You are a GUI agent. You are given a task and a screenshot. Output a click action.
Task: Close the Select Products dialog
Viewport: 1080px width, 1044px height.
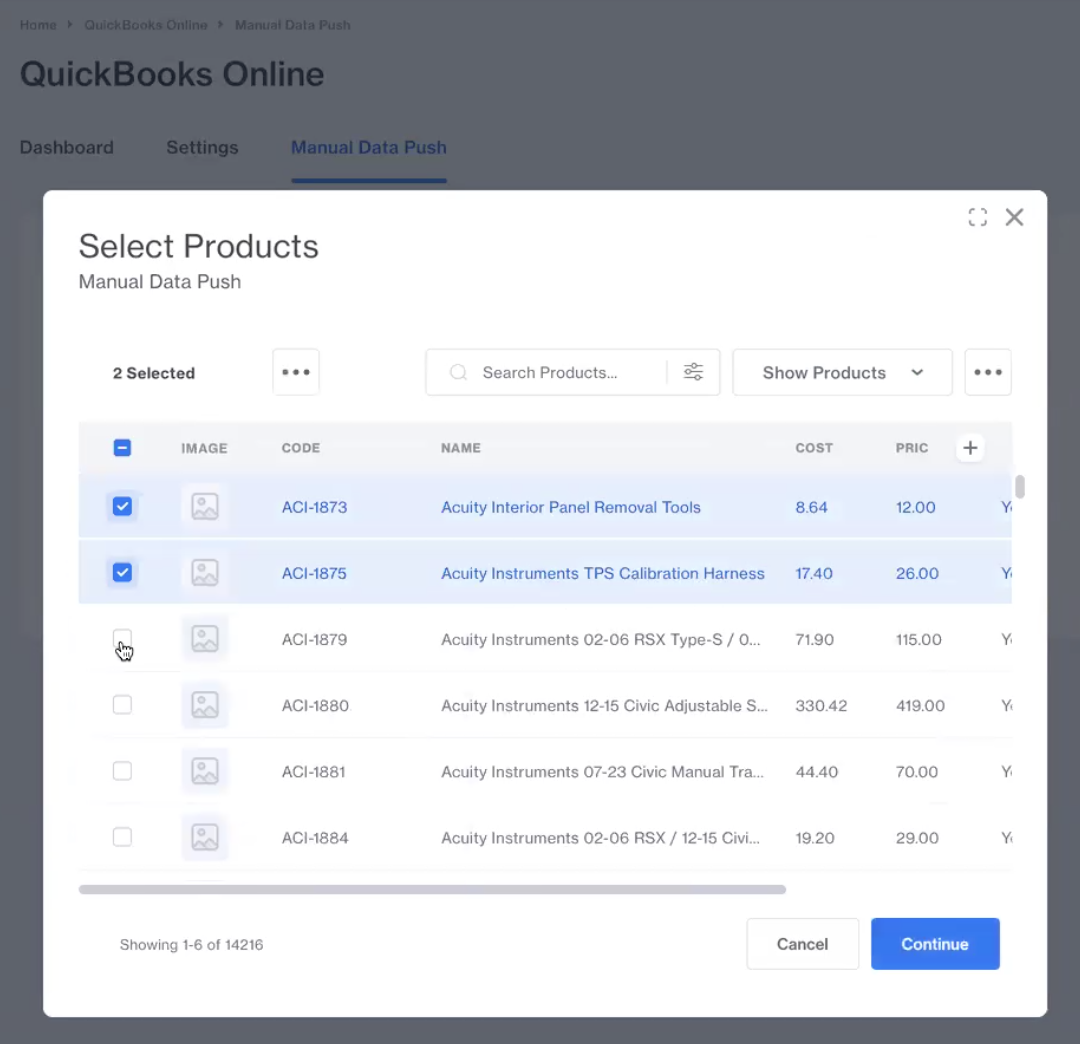(x=1014, y=218)
